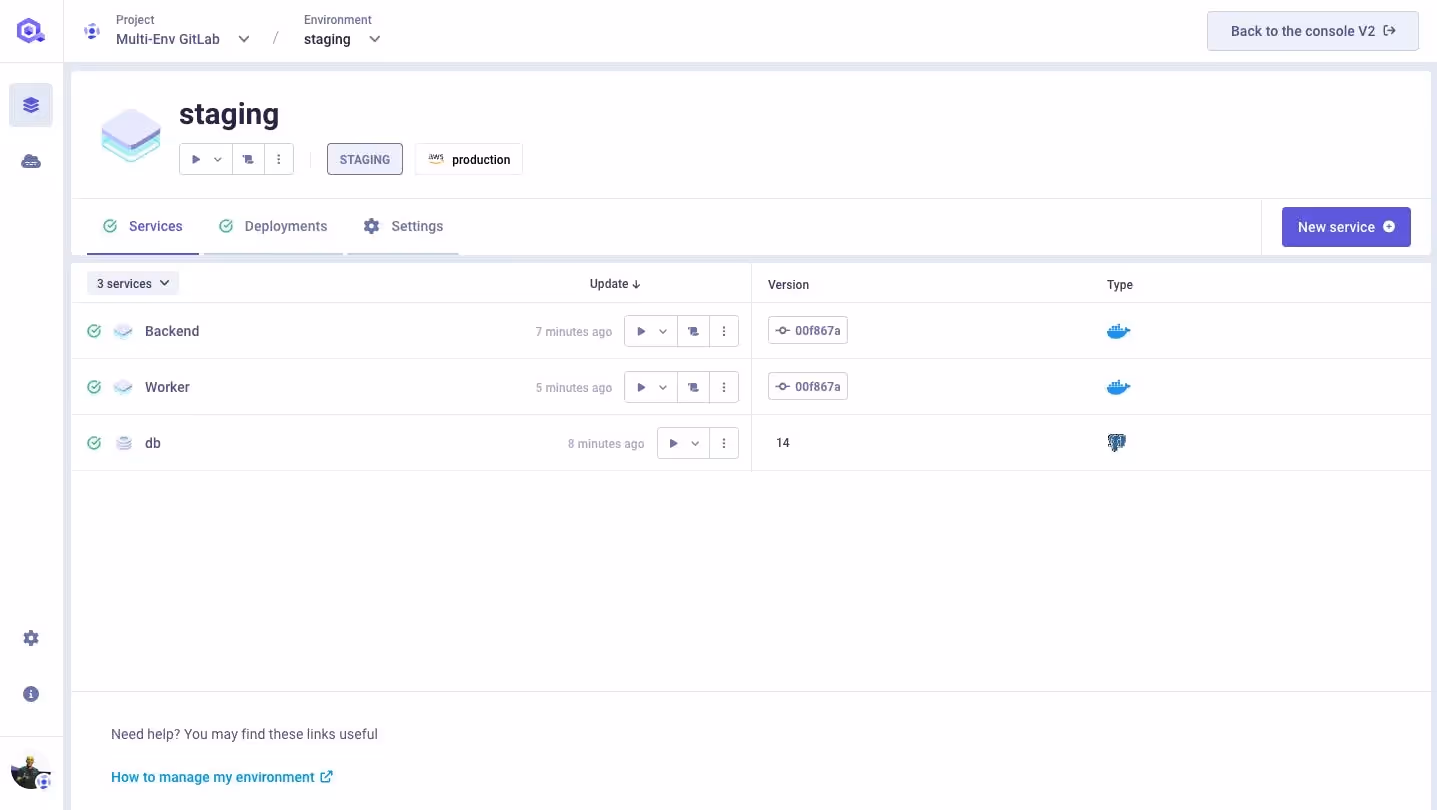Open environment logs from the header actions
Screen dimensions: 1437x810
point(248,158)
